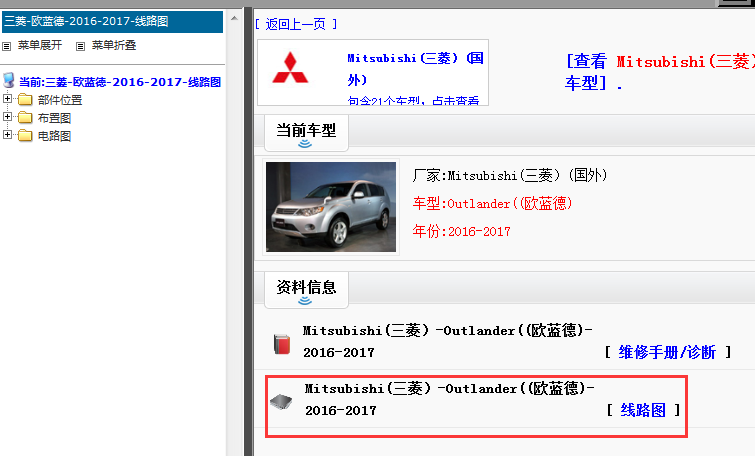Viewport: 755px width, 456px height.
Task: Click the Outlander 2016-2017 title in 线路图 row
Action: 449,399
